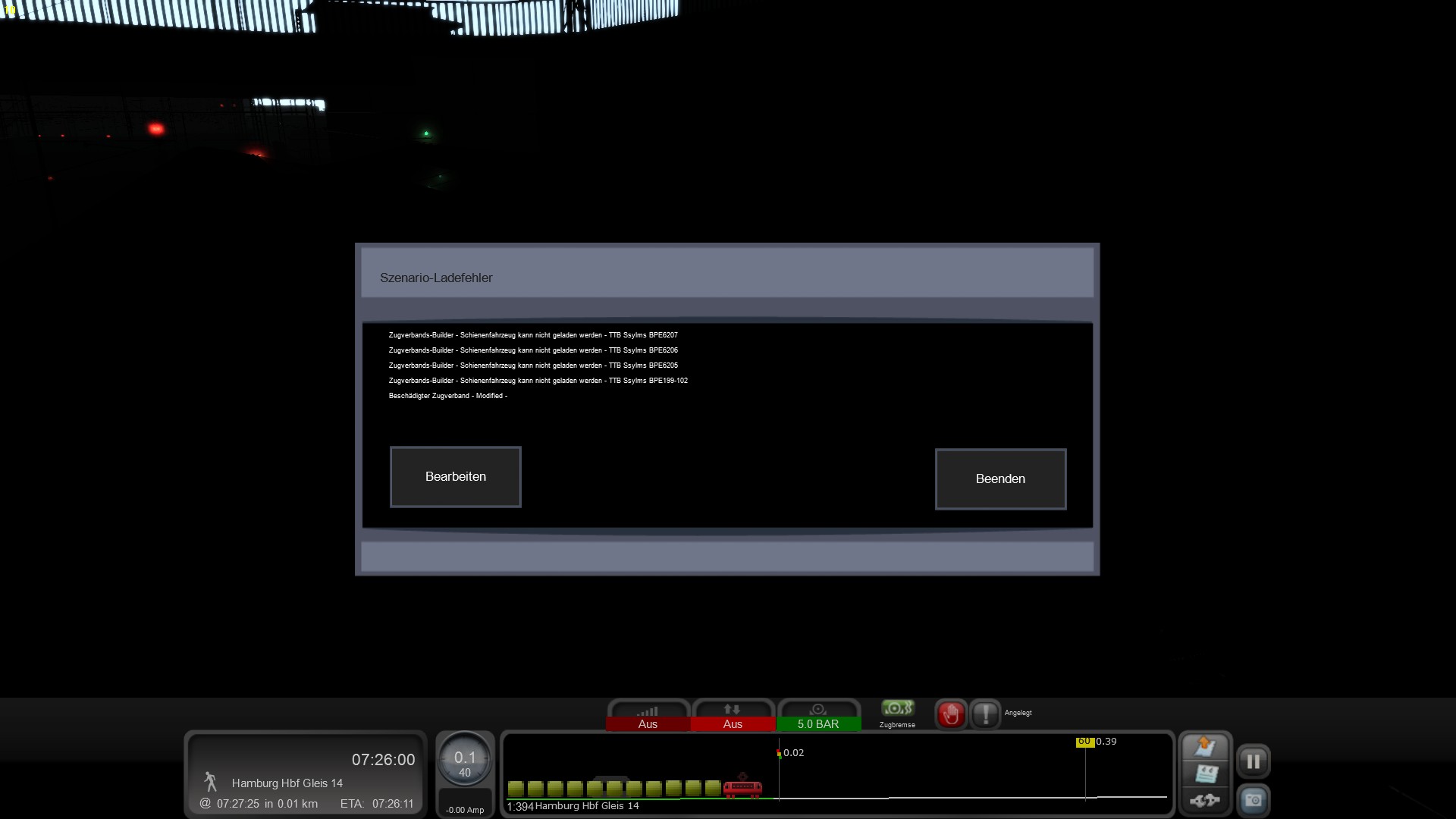Click the coupling view icon

[1204, 800]
